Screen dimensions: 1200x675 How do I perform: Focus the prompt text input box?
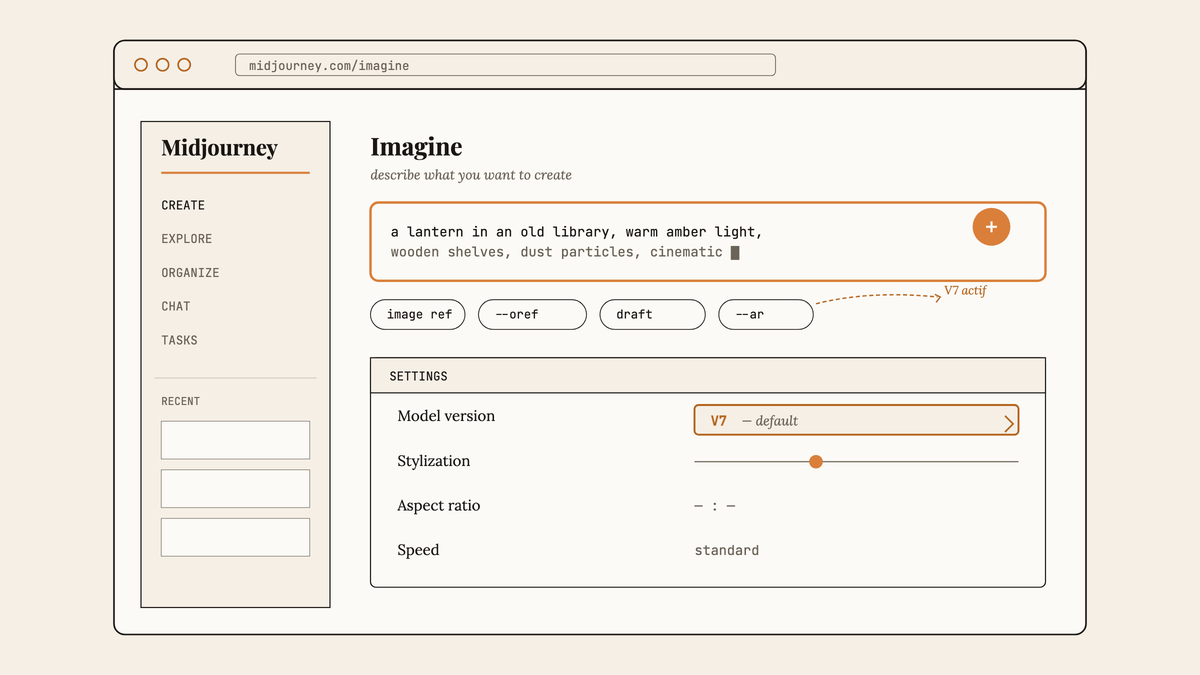point(708,242)
